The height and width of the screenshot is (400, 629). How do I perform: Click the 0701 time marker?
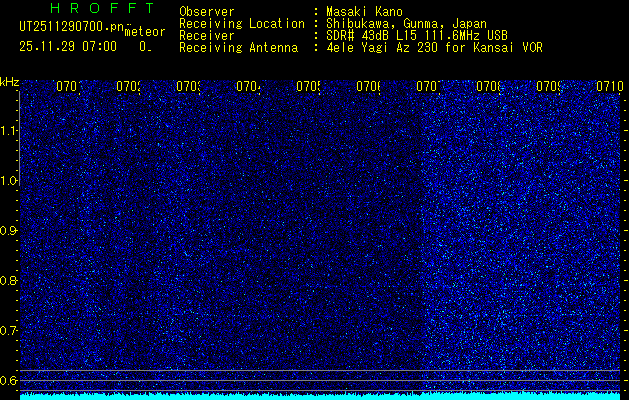tap(68, 86)
